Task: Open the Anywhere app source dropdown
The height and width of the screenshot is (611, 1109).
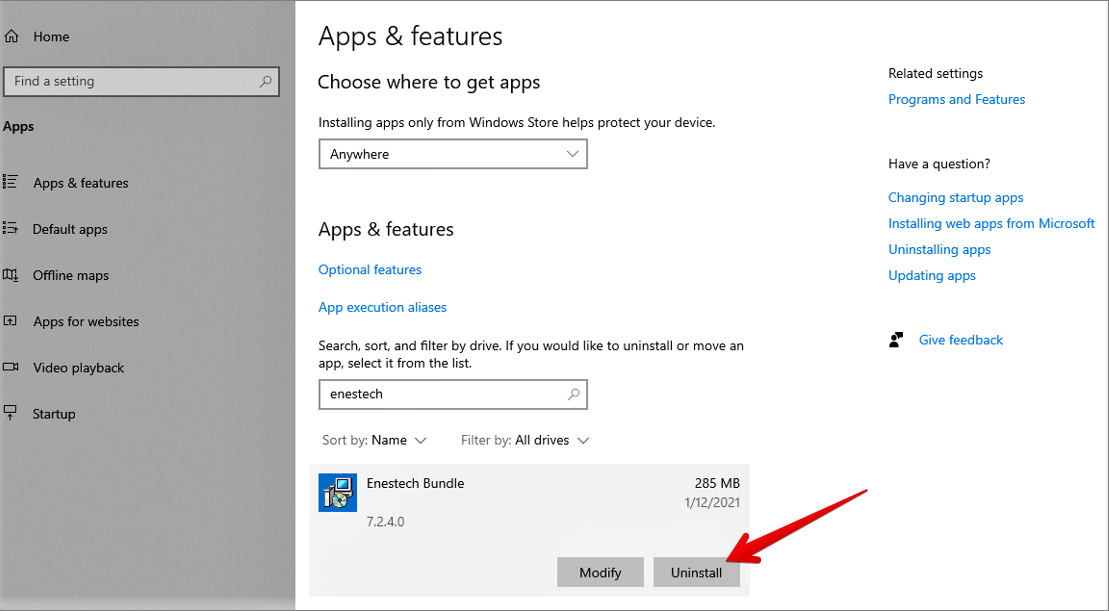Action: (453, 154)
